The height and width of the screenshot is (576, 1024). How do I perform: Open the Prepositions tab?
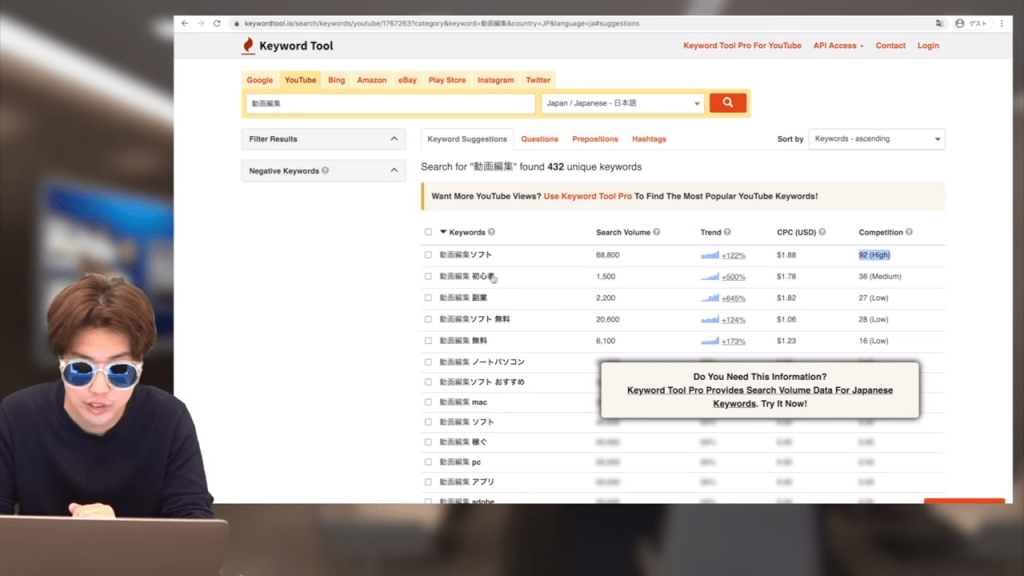coord(595,139)
